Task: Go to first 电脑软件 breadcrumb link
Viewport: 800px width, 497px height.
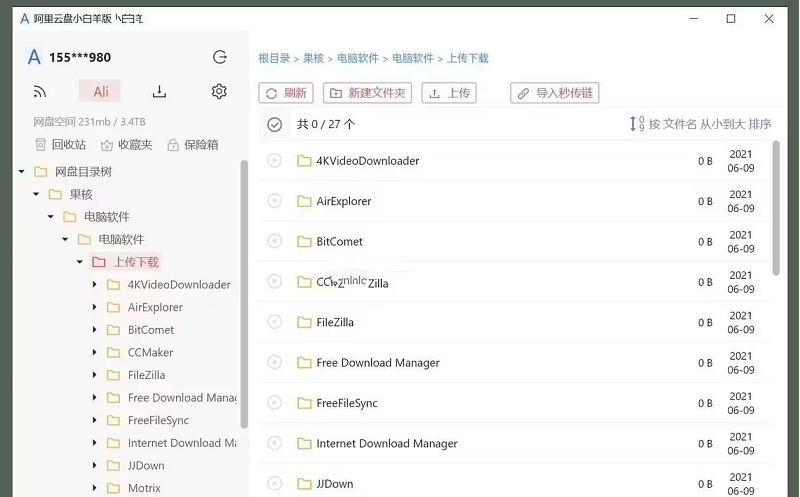Action: point(358,58)
